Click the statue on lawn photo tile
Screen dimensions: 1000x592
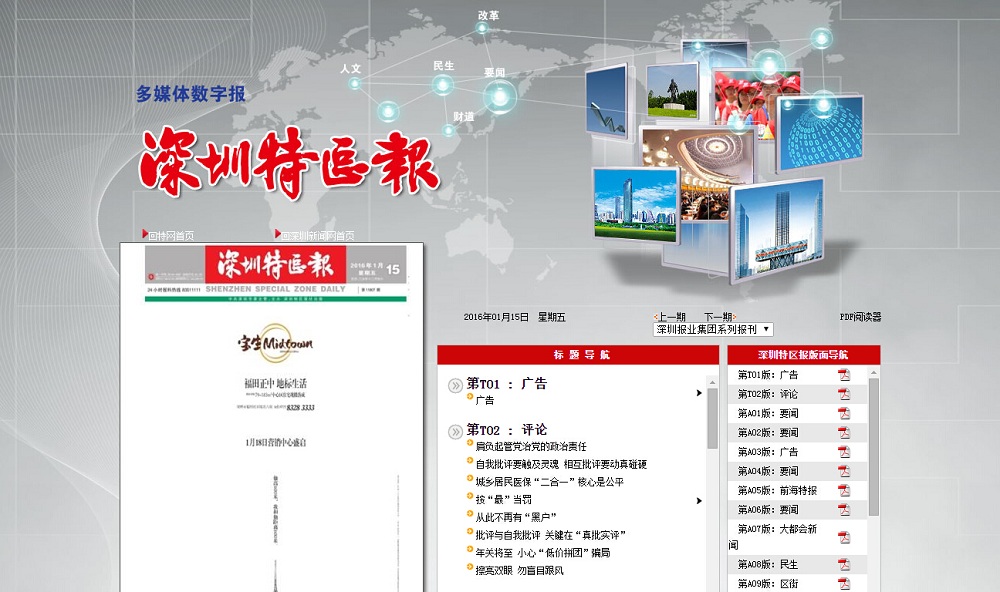[672, 92]
